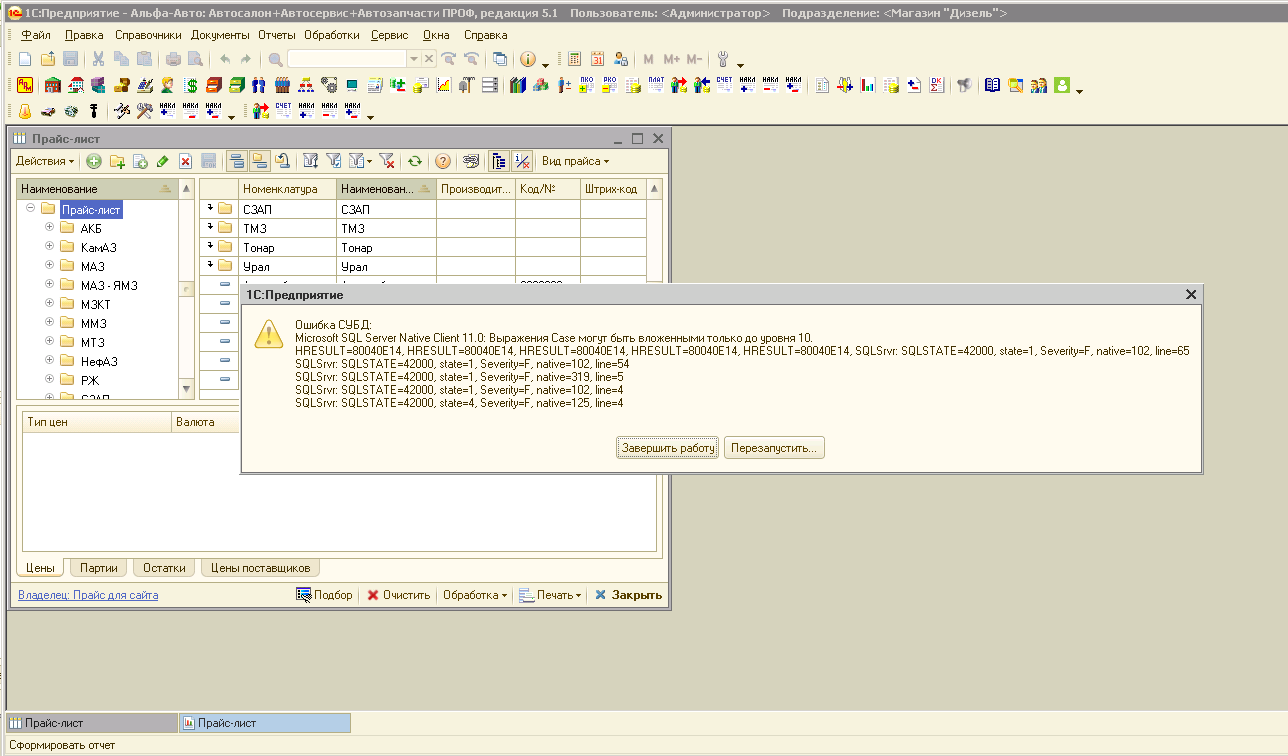Click the DK sigma balance icon
This screenshot has height=756, width=1288.
[x=937, y=85]
